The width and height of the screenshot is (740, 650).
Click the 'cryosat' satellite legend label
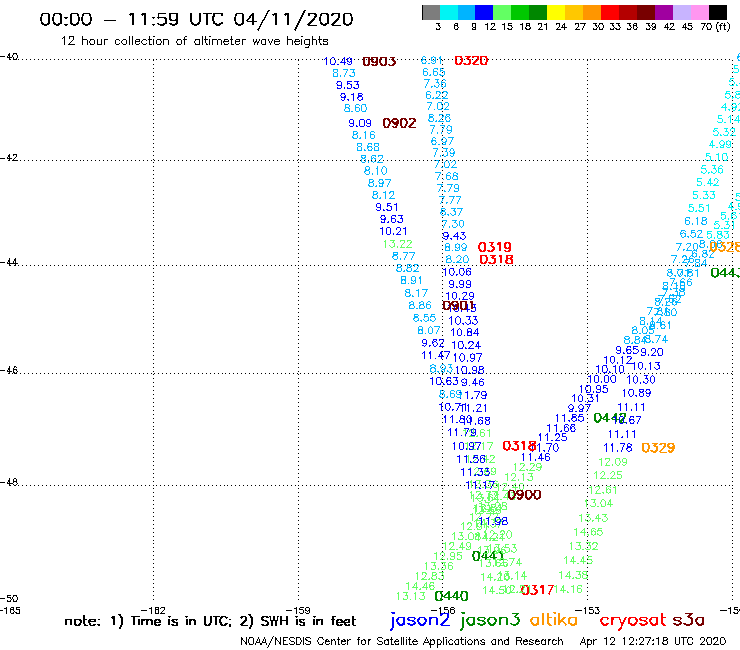(x=632, y=620)
